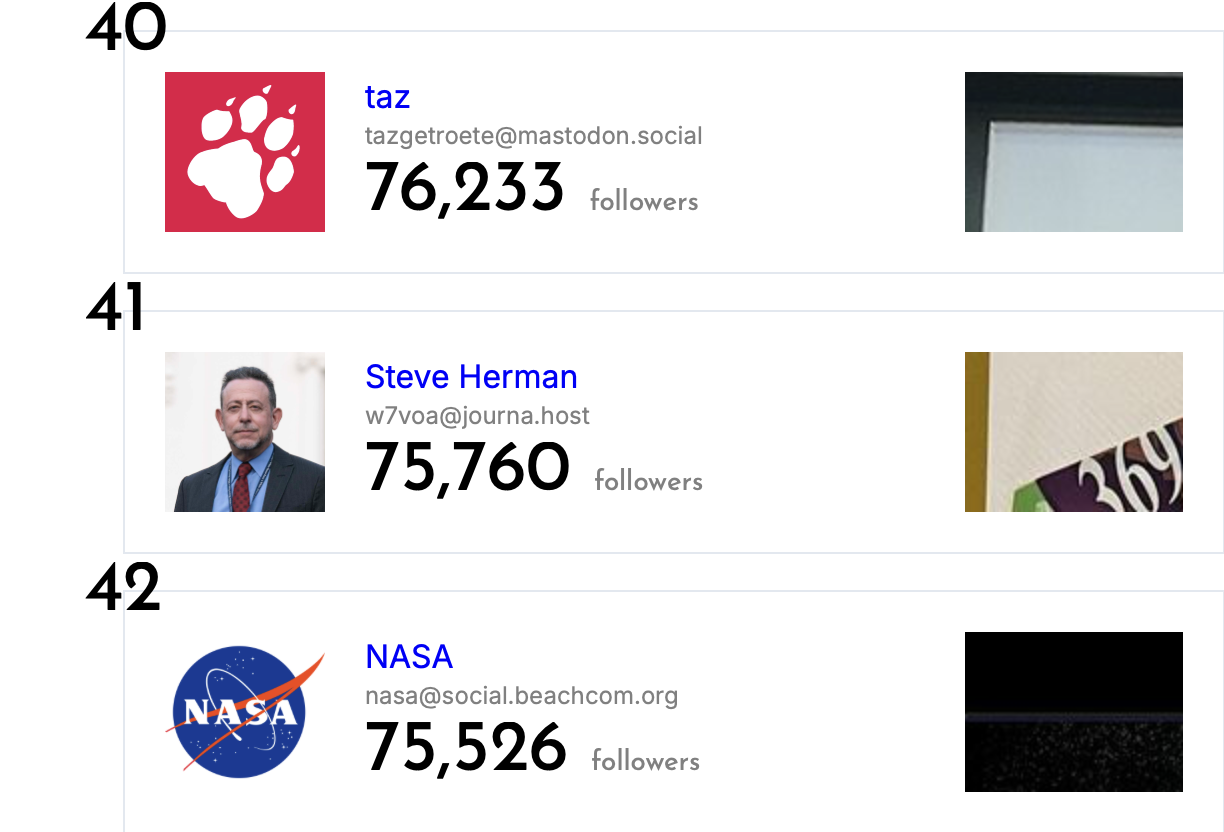Click the rank number 40
Viewport: 1224px width, 832px height.
(125, 30)
